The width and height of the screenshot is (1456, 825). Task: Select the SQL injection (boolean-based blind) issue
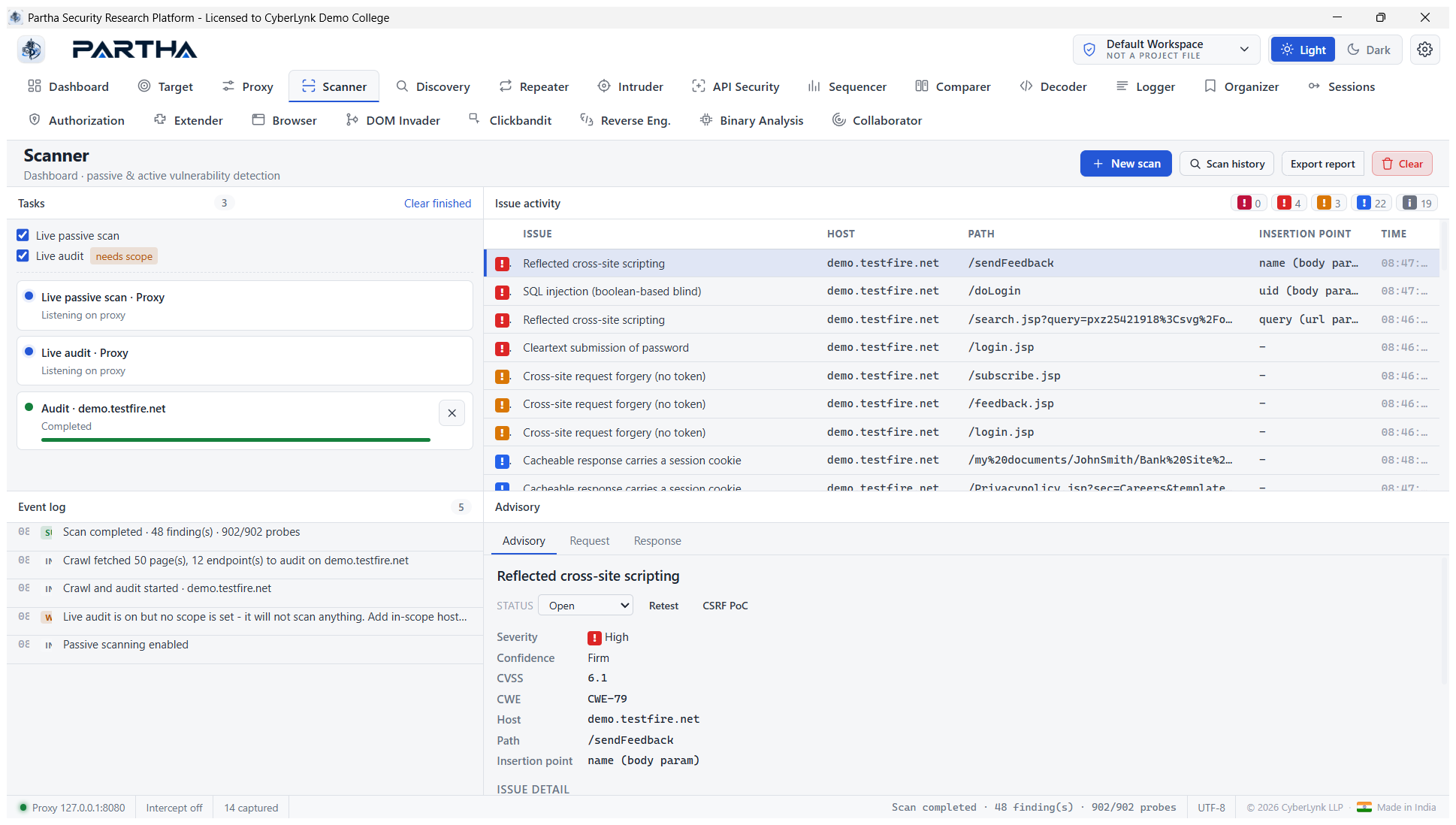[x=962, y=292]
